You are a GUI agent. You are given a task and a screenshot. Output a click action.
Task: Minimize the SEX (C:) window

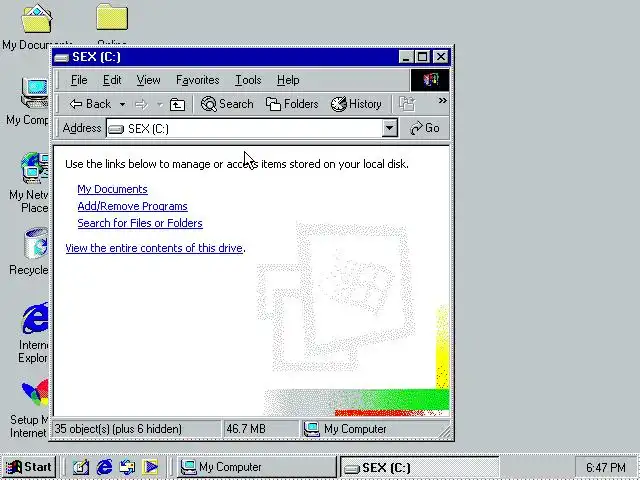(x=407, y=57)
